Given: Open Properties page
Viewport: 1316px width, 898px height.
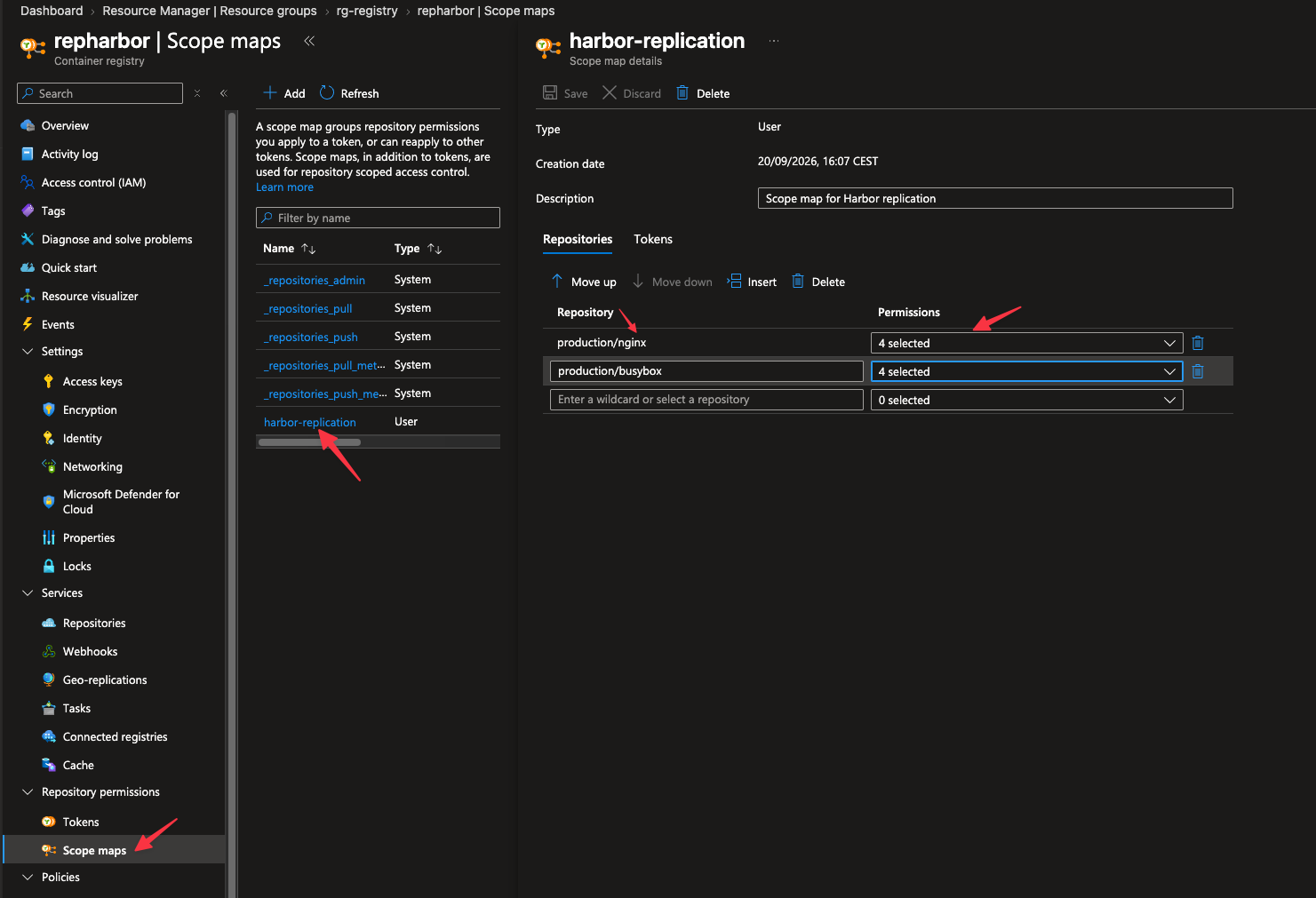Looking at the screenshot, I should [x=89, y=537].
